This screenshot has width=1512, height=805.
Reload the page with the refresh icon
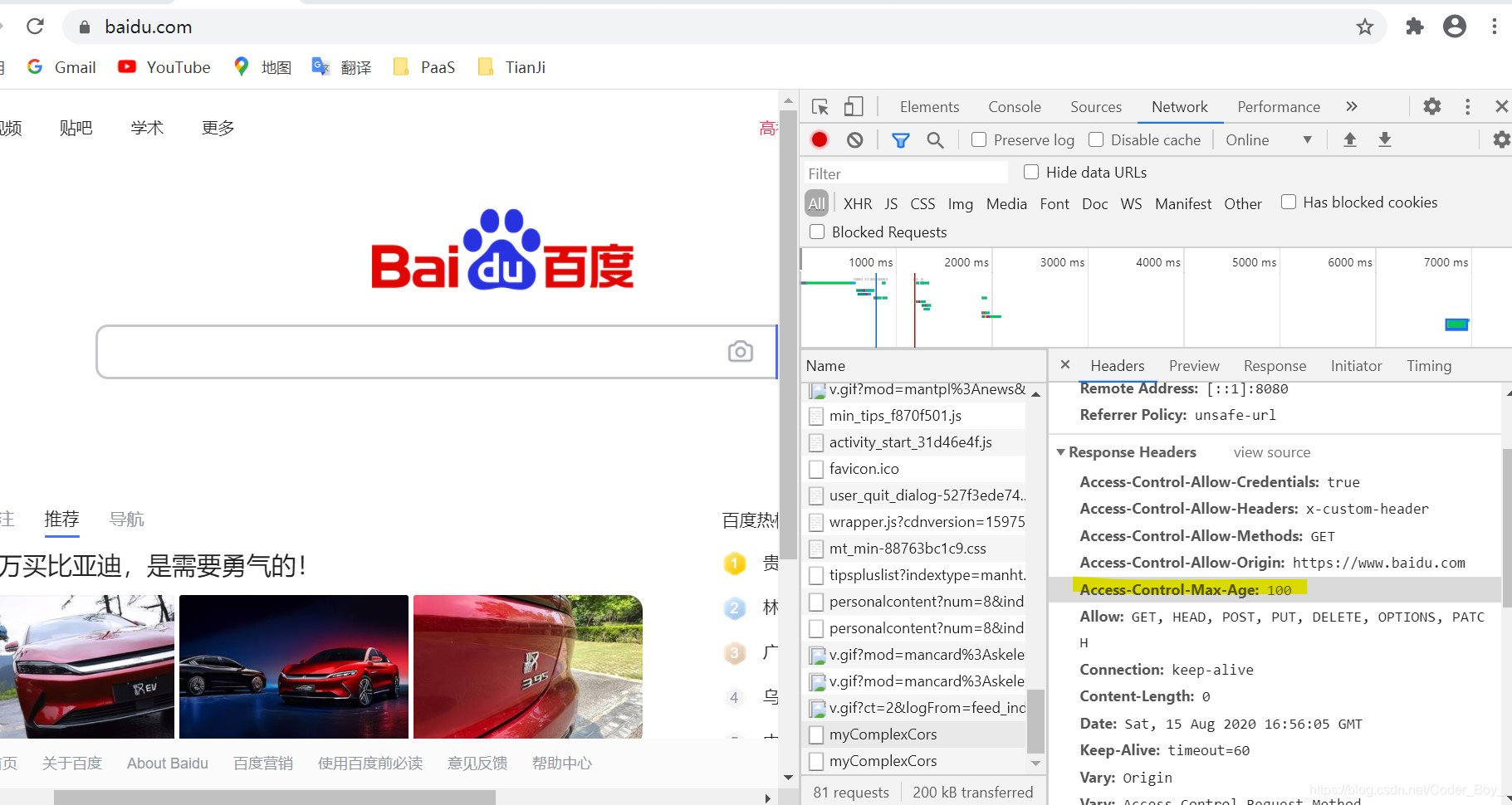35,27
